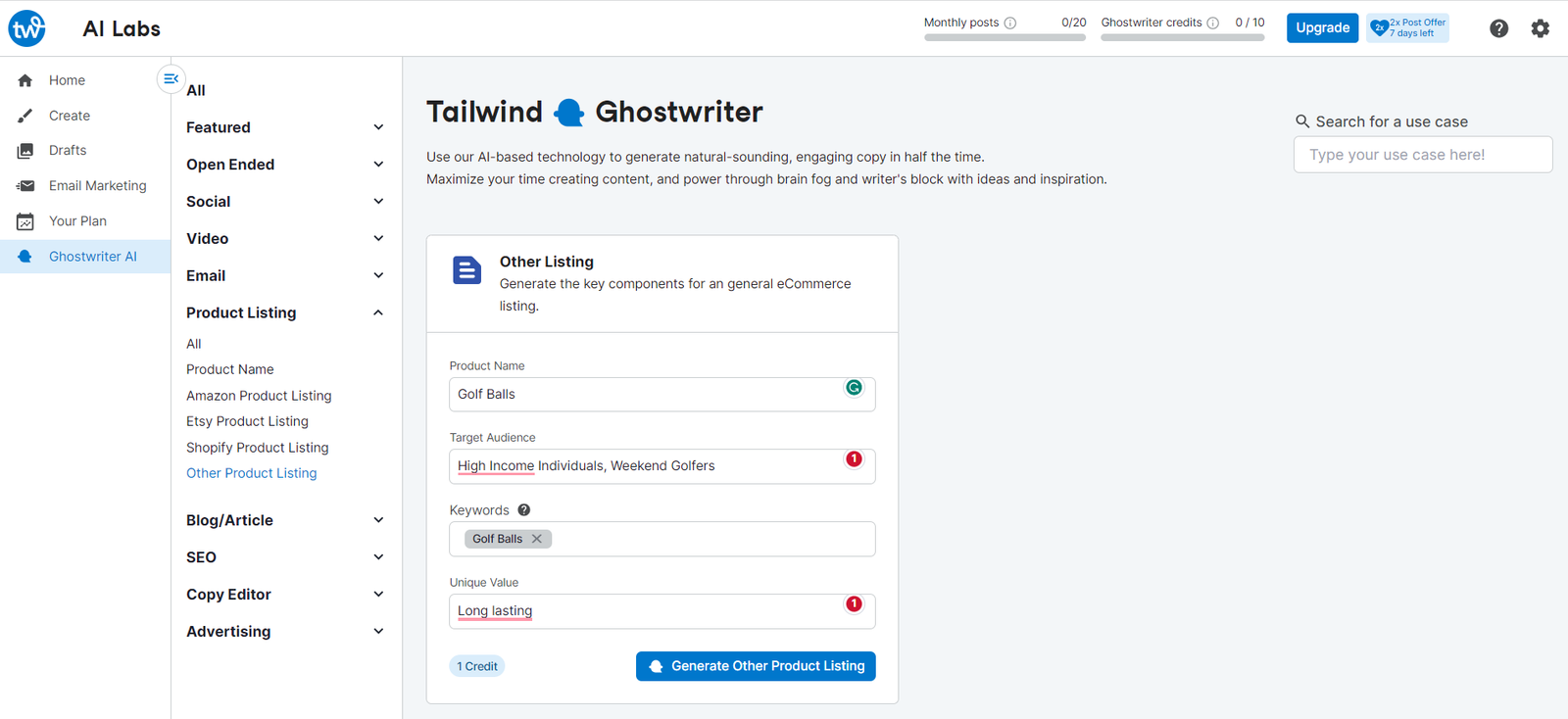The height and width of the screenshot is (719, 1568).
Task: Expand the Social category chevron
Action: click(378, 202)
